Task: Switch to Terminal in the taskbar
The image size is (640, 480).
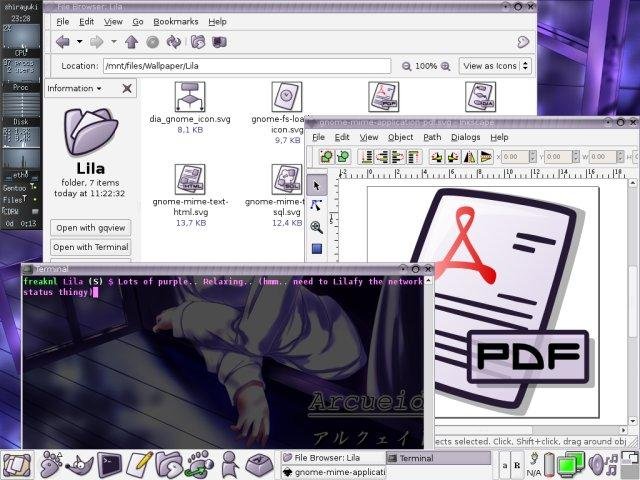Action: click(x=438, y=458)
